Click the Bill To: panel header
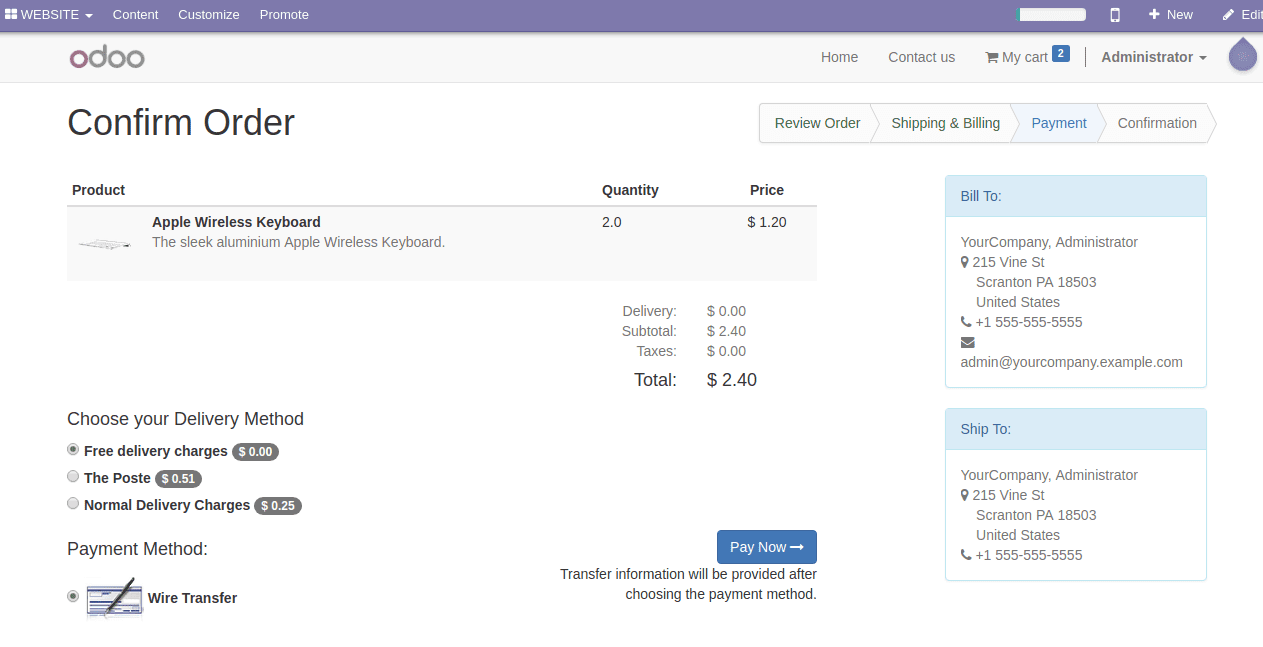The image size is (1263, 647). (x=1076, y=196)
